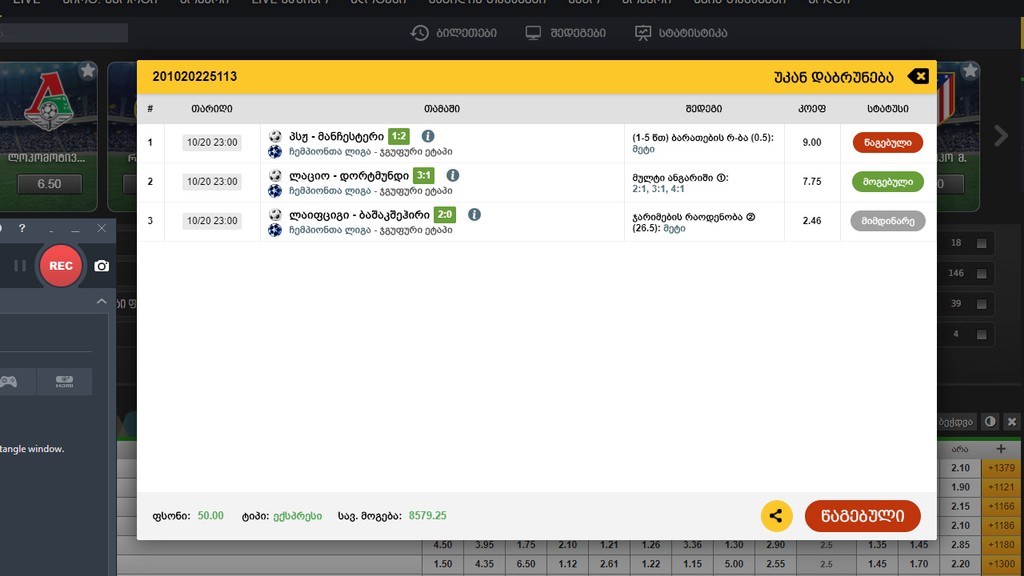The image size is (1024, 576).
Task: Click the yellow share ticket button
Action: click(776, 516)
